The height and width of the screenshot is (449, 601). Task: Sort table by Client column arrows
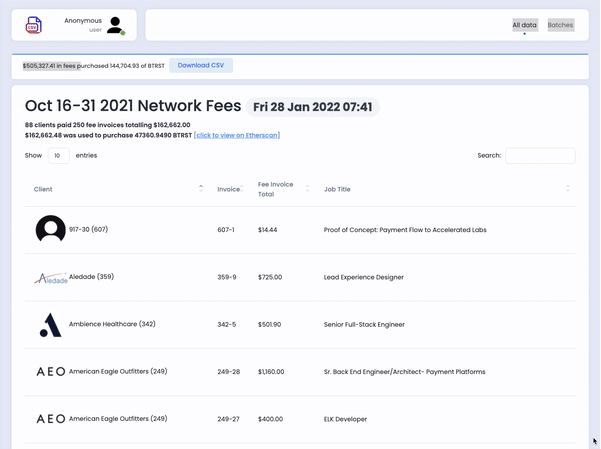(x=201, y=188)
